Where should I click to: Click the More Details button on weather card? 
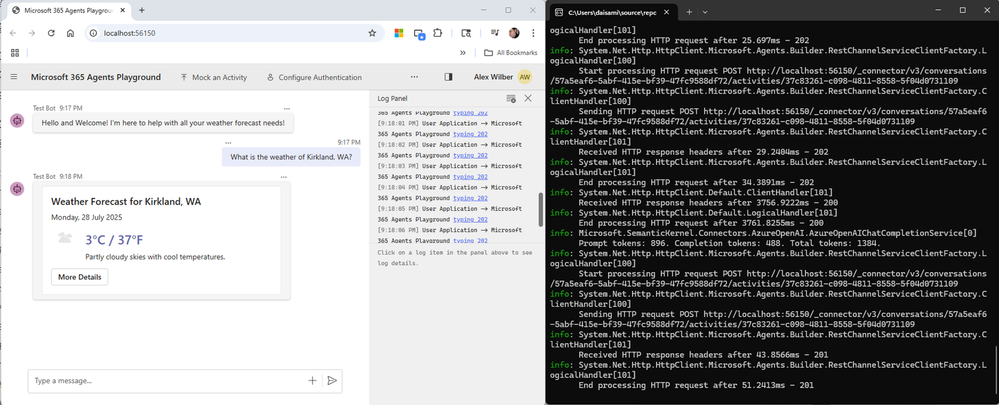click(80, 277)
